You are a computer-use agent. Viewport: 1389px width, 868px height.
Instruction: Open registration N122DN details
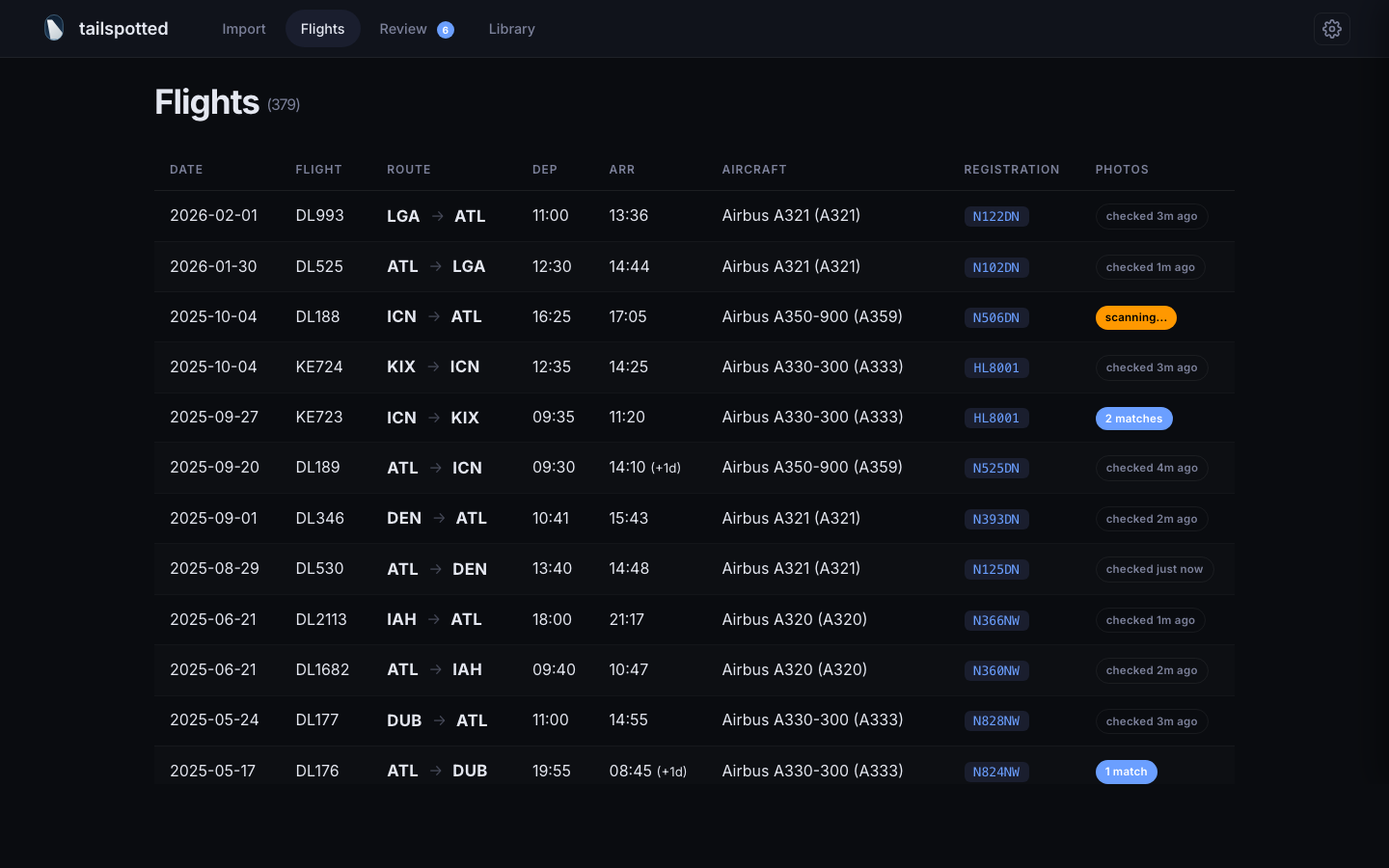(x=996, y=217)
